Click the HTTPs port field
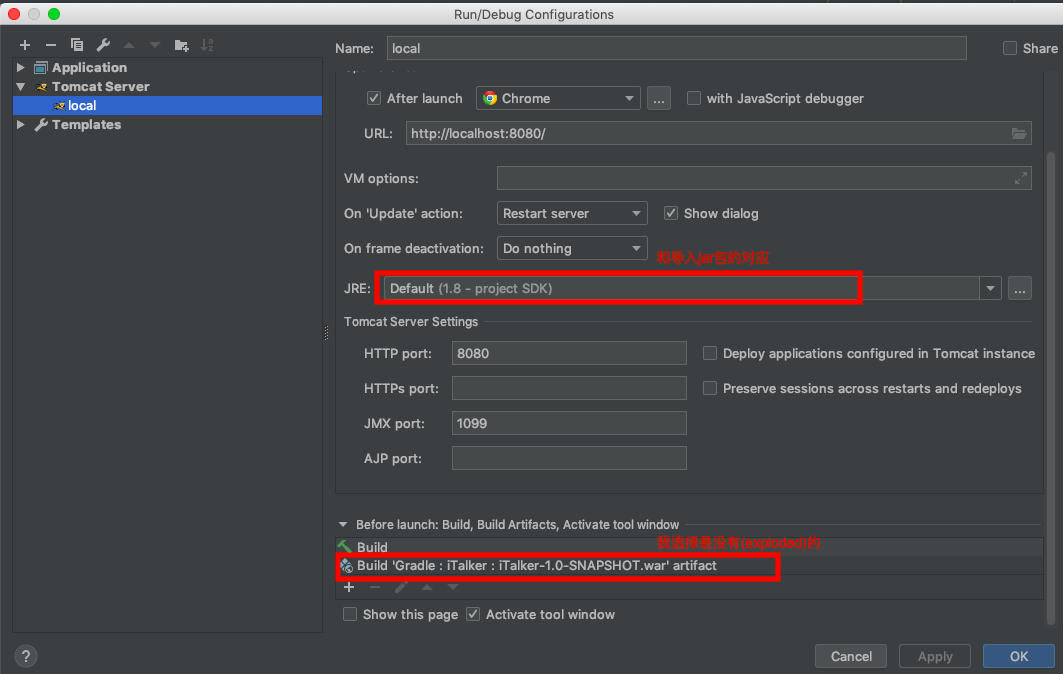The width and height of the screenshot is (1063, 674). tap(569, 389)
